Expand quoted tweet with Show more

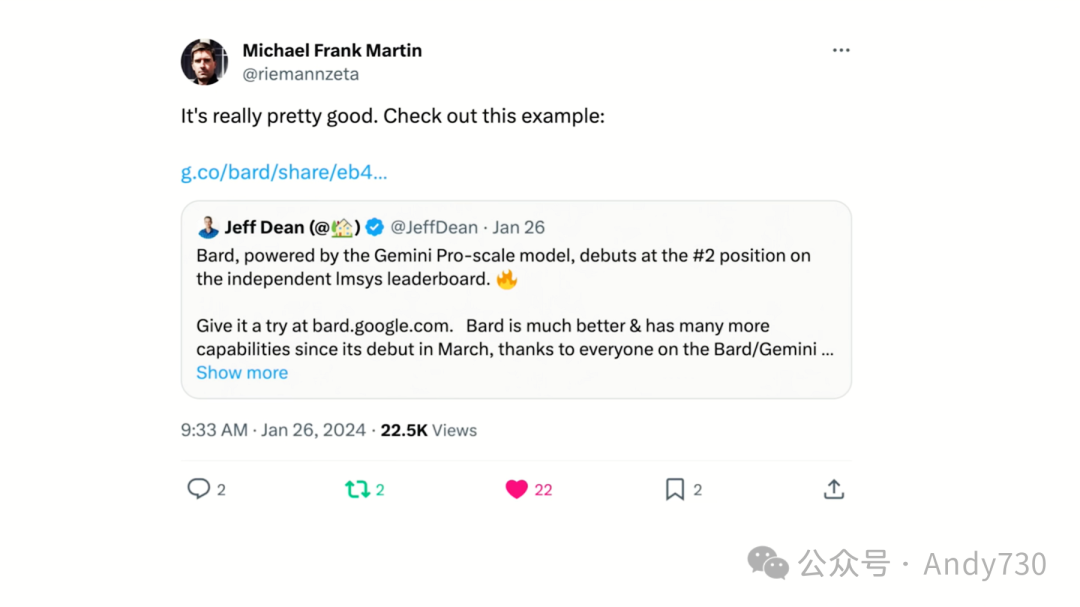tap(242, 373)
